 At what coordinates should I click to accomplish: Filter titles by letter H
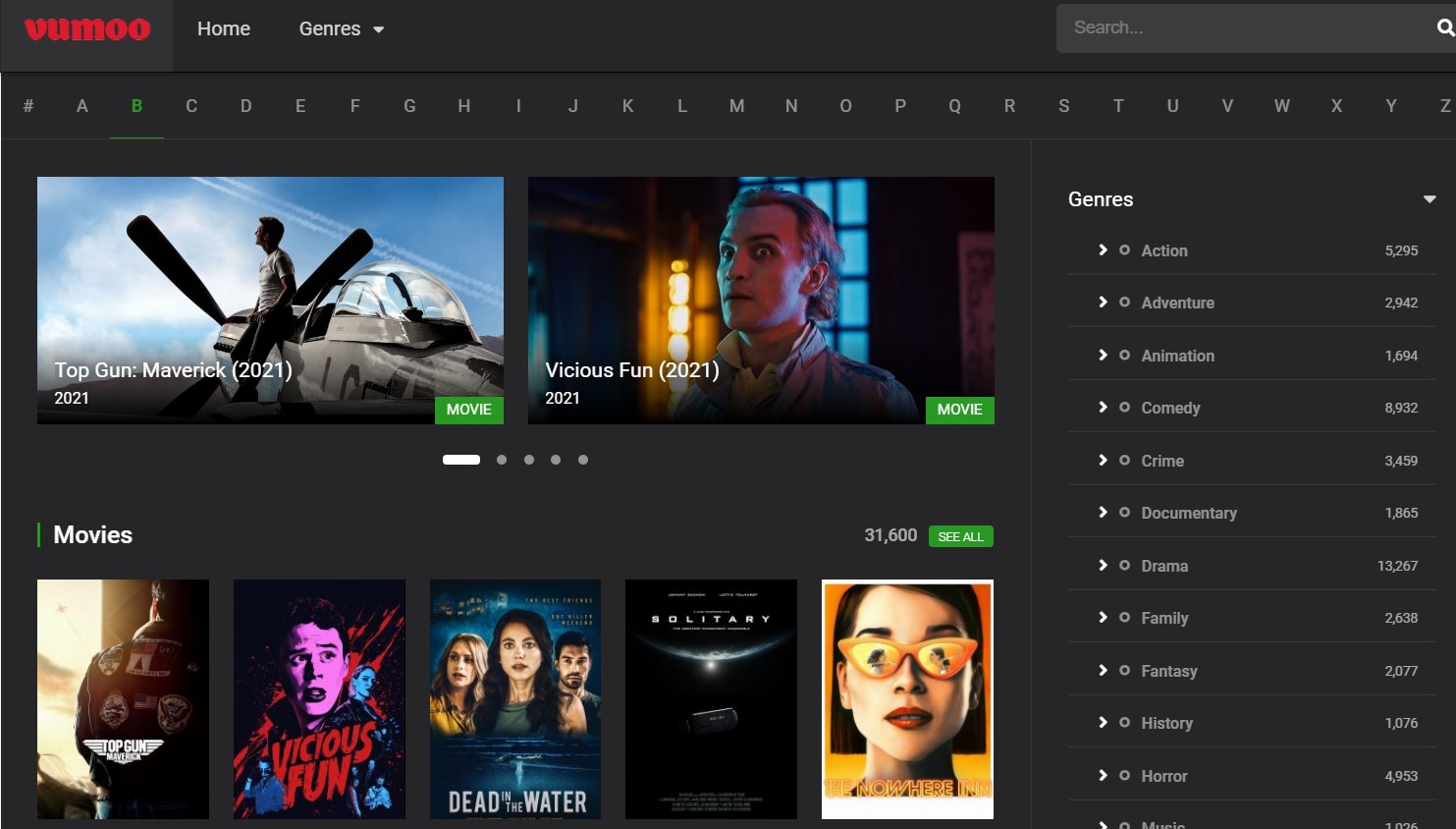(x=464, y=106)
